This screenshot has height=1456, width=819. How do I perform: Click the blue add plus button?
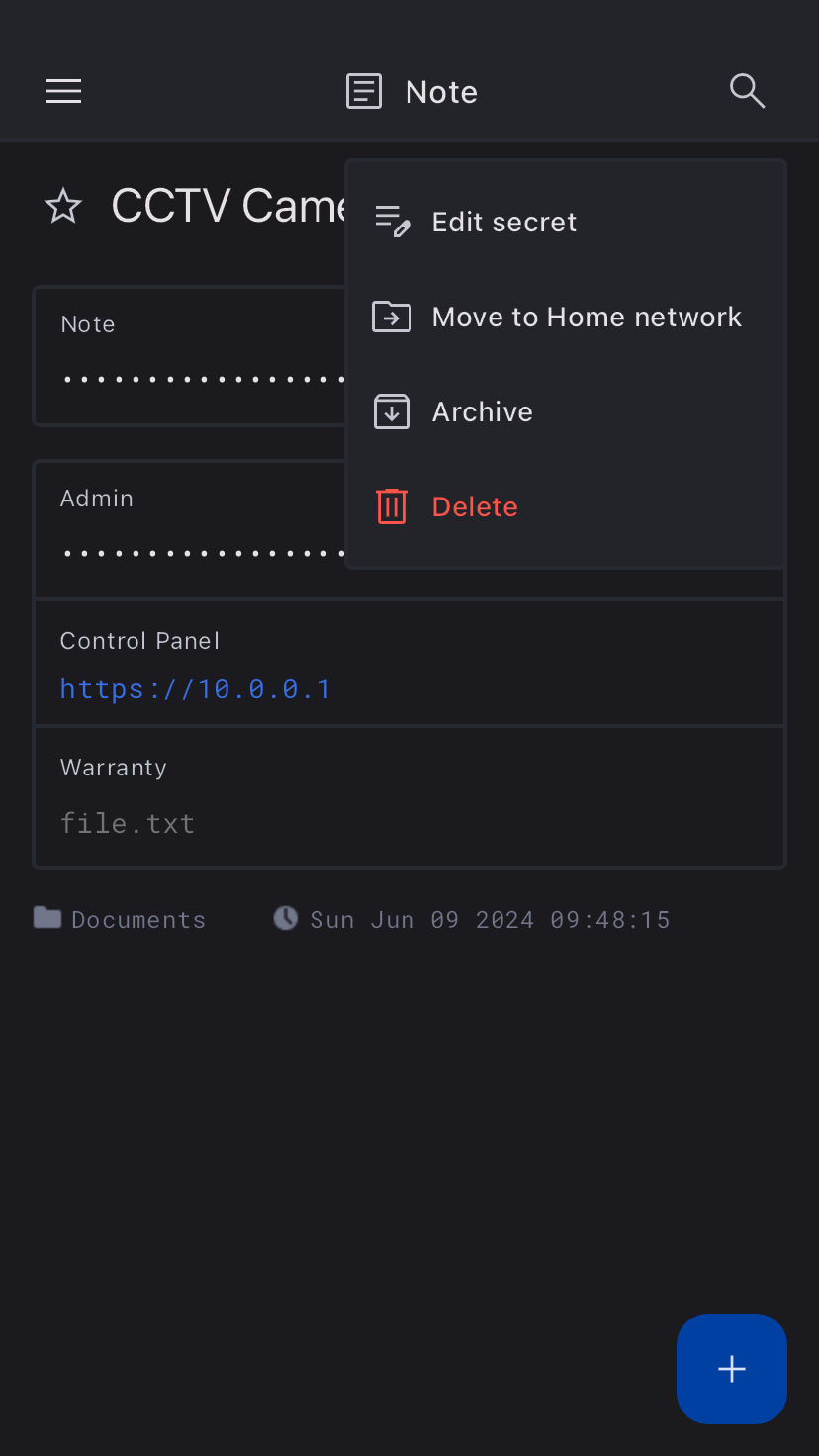(731, 1368)
